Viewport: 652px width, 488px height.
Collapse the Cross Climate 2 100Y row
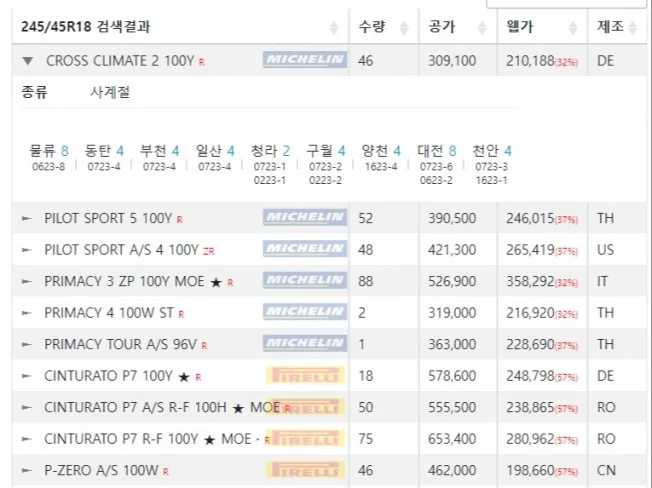(x=27, y=61)
